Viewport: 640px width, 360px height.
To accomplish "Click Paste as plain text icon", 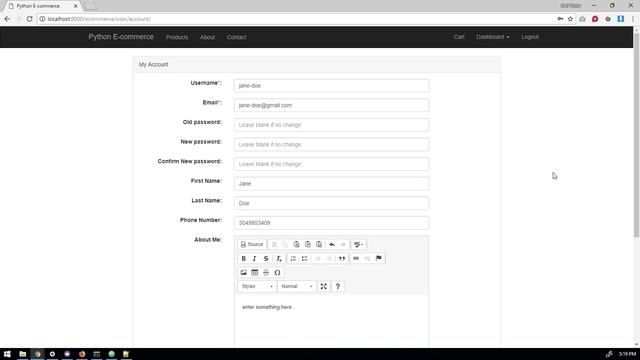I will [308, 244].
